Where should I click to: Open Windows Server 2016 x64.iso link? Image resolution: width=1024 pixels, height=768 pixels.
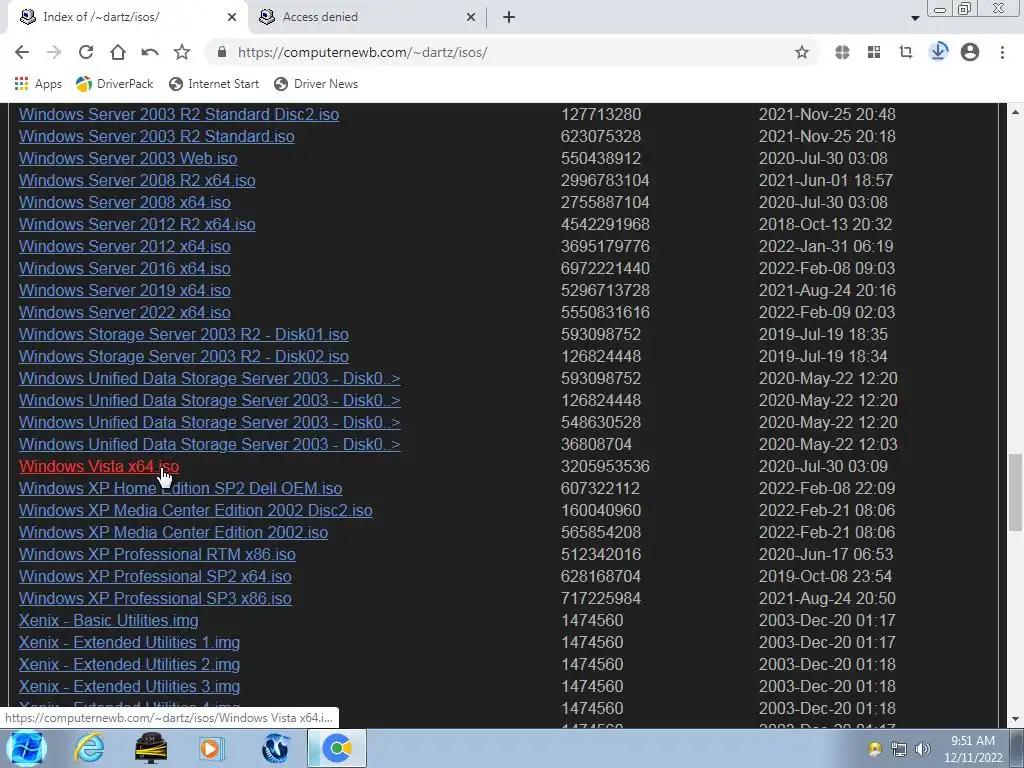124,268
